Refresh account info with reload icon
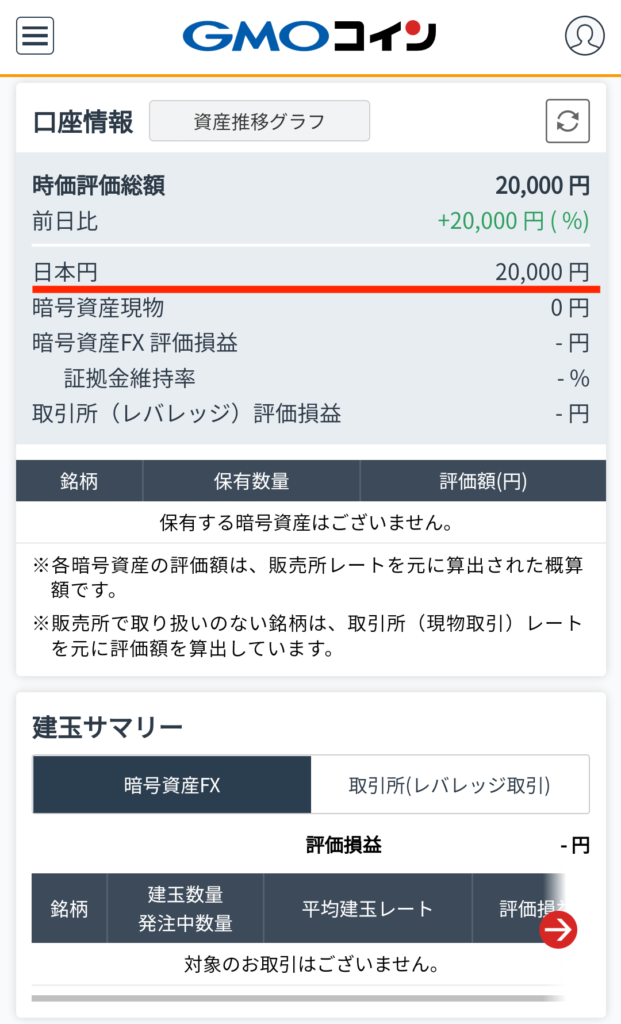 point(567,122)
